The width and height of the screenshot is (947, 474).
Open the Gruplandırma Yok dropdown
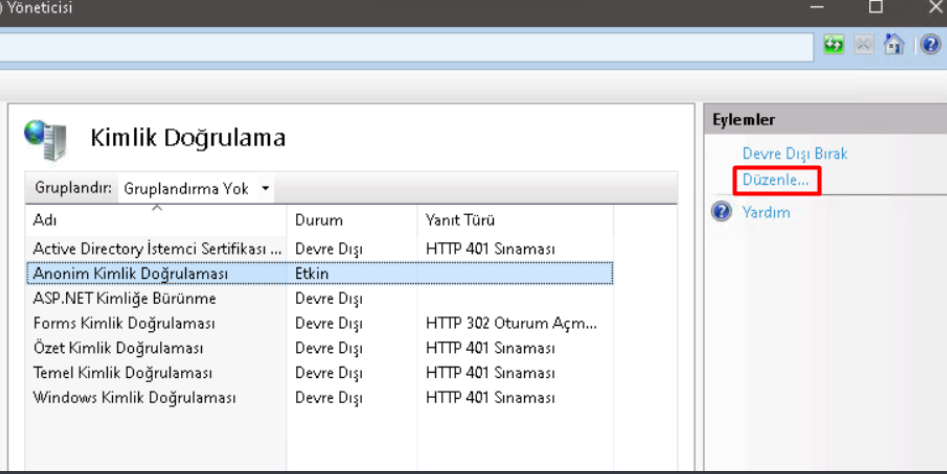[196, 188]
